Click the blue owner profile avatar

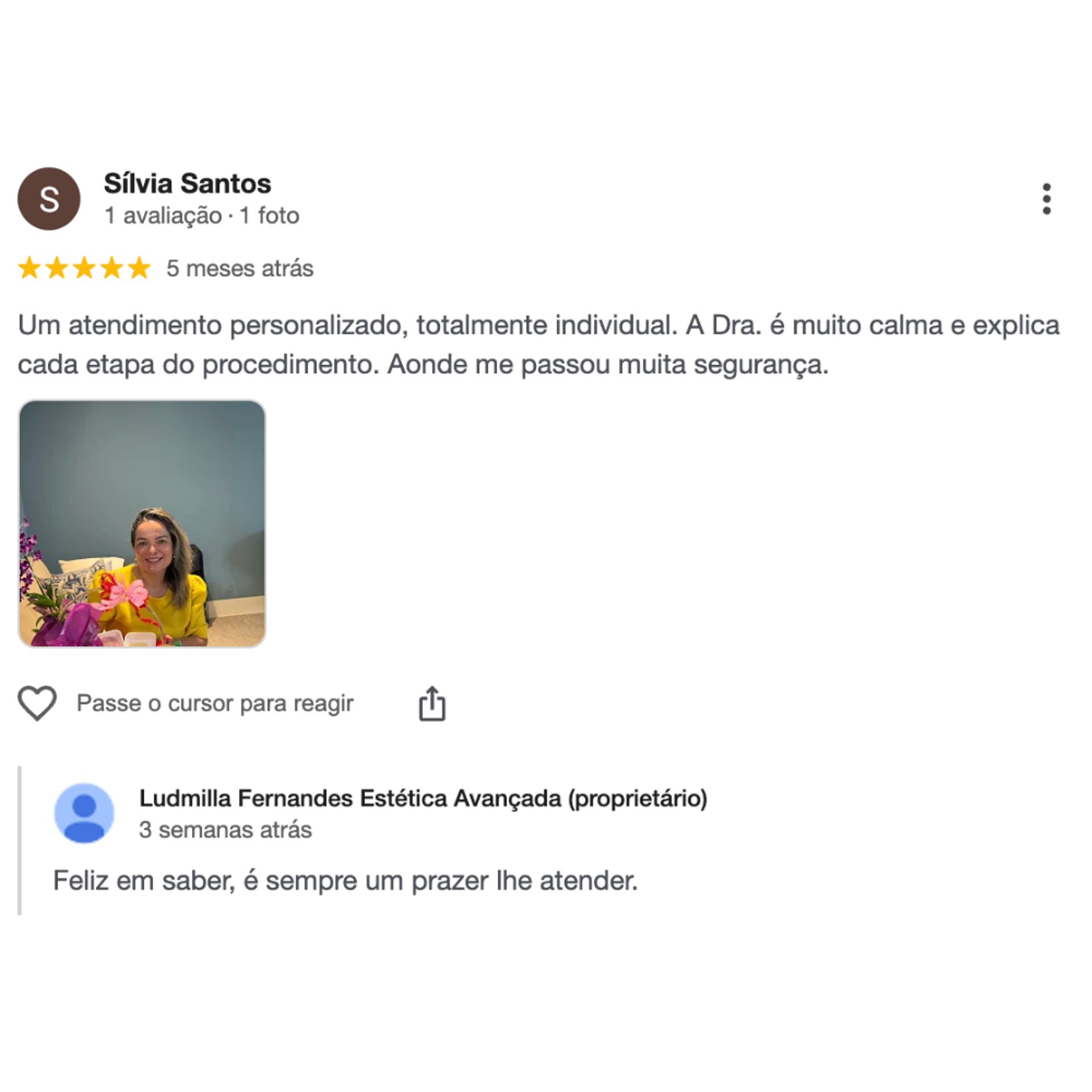click(84, 813)
